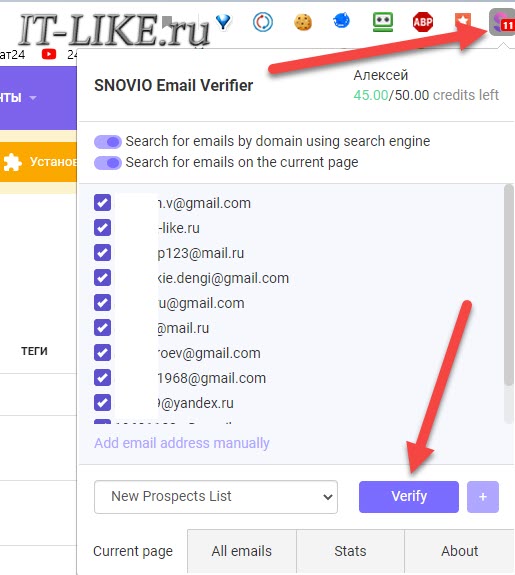This screenshot has width=515, height=575.
Task: Open the Stats tab
Action: click(350, 551)
